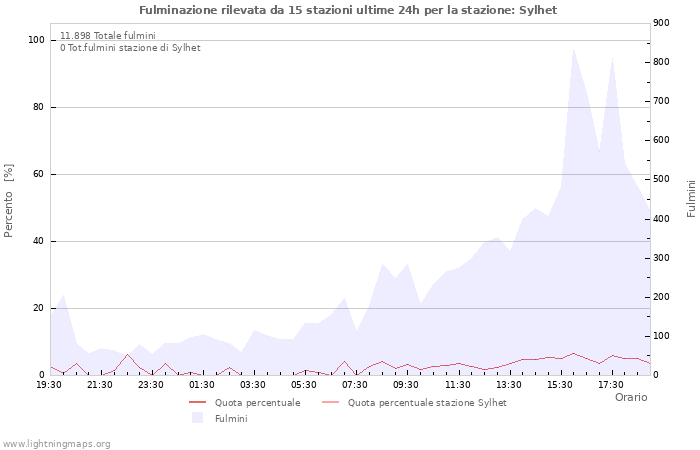Click the lavender 'Fulmini' legend swatch

197,418
